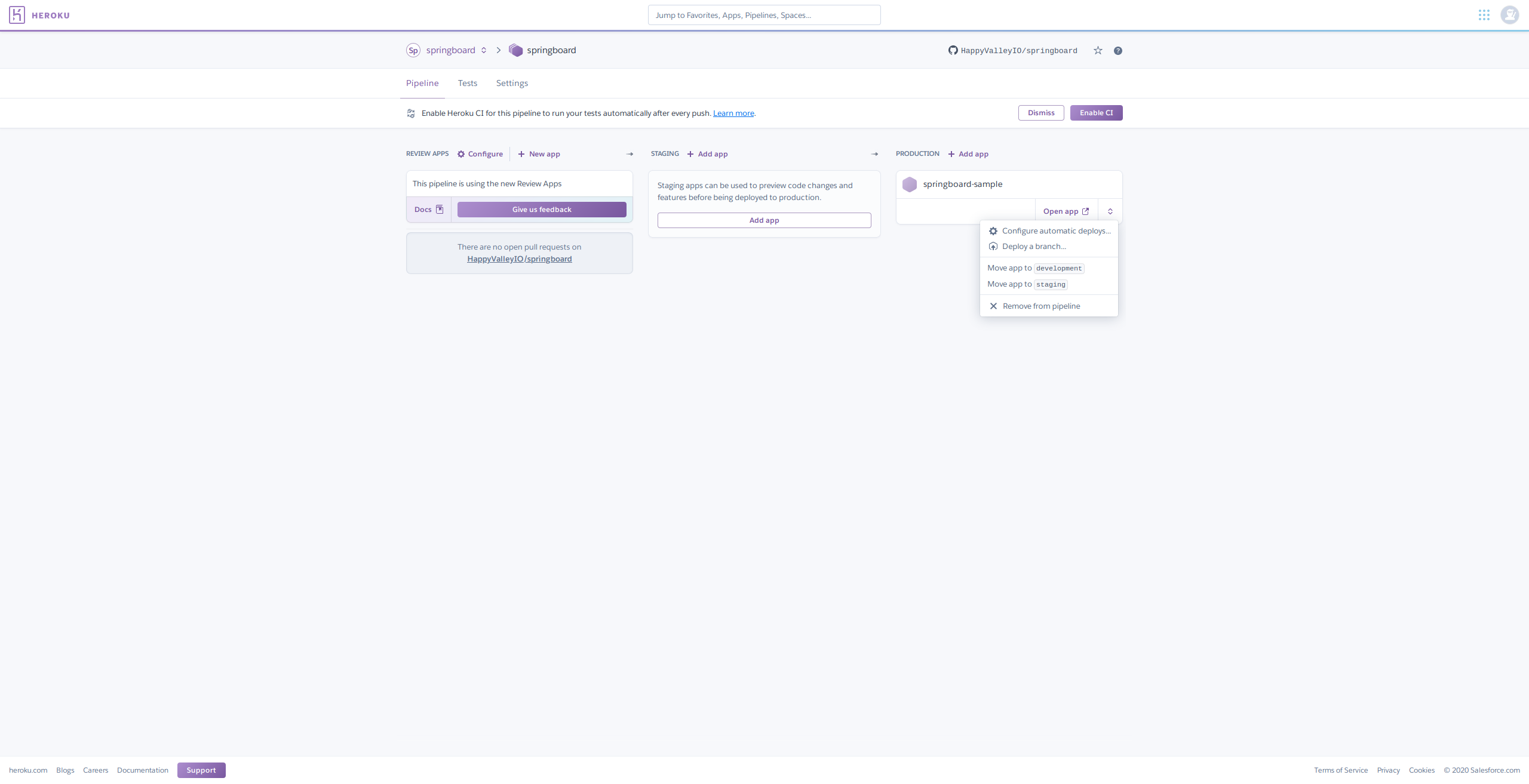
Task: Click the wide Add app button in Staging card
Action: pos(764,220)
